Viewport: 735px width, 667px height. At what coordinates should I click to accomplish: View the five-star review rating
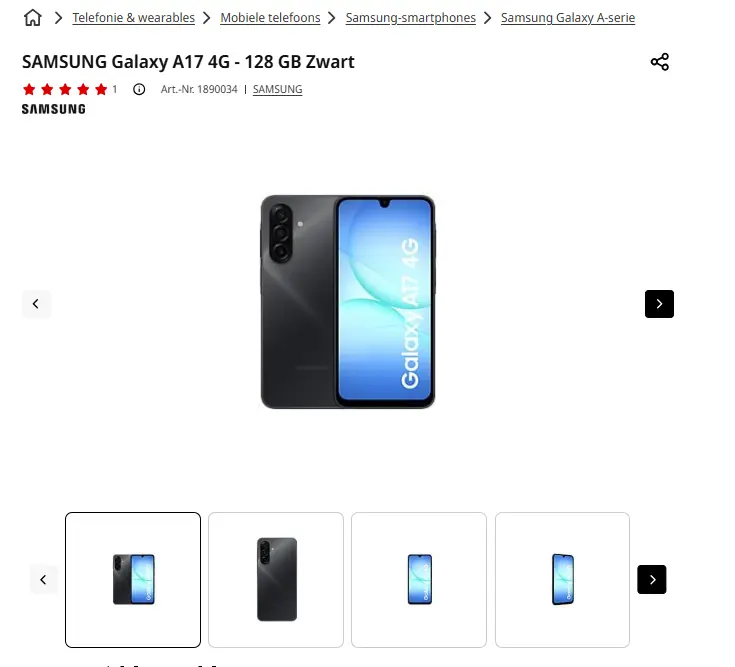(x=65, y=89)
